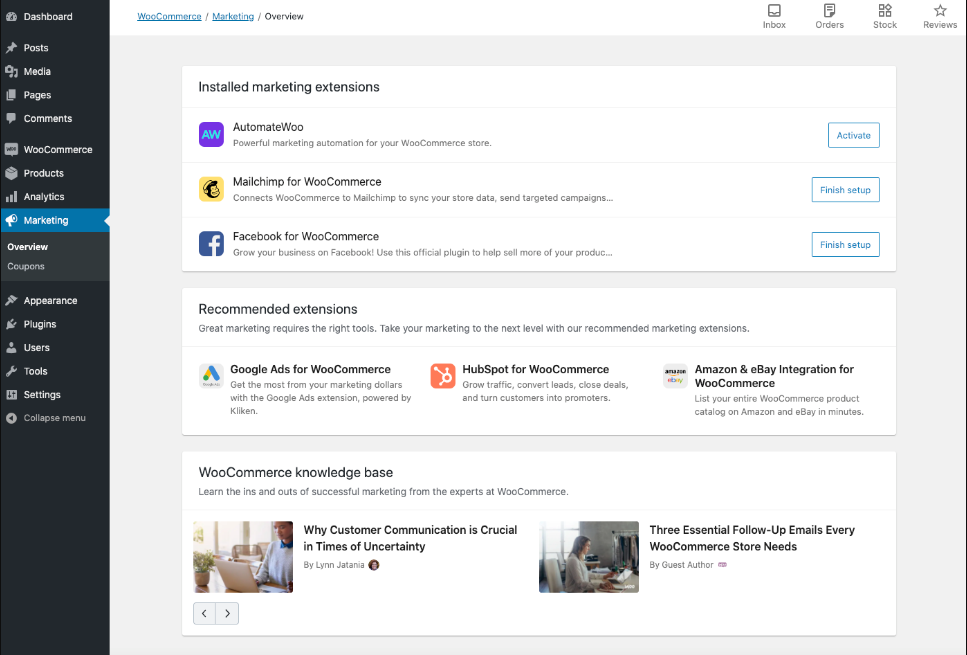Click the AutomateWoo extension name
This screenshot has width=967, height=655.
click(268, 127)
